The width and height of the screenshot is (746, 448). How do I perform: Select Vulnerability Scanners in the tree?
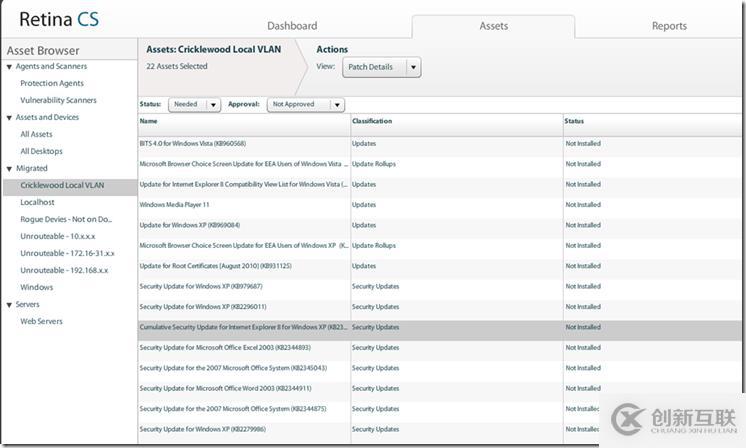[58, 100]
